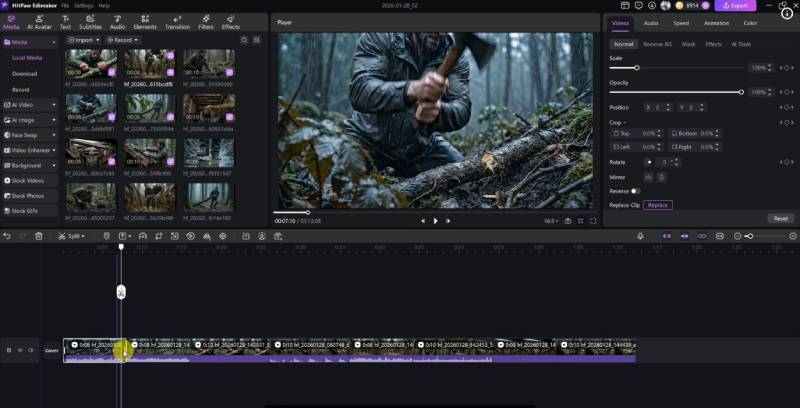Screen dimensions: 800x408
Task: Open the feedback message icon in title bar
Action: pos(639,6)
